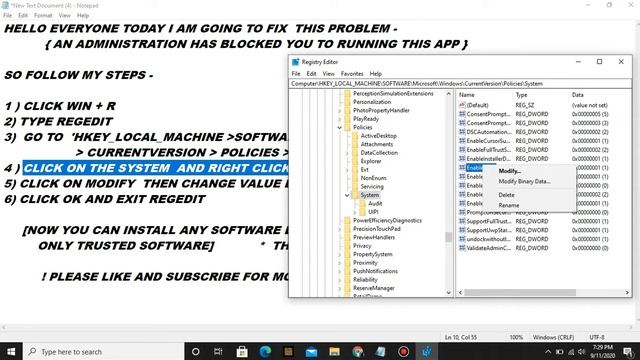
Task: Expand the DataCollection key
Action: (x=347, y=153)
